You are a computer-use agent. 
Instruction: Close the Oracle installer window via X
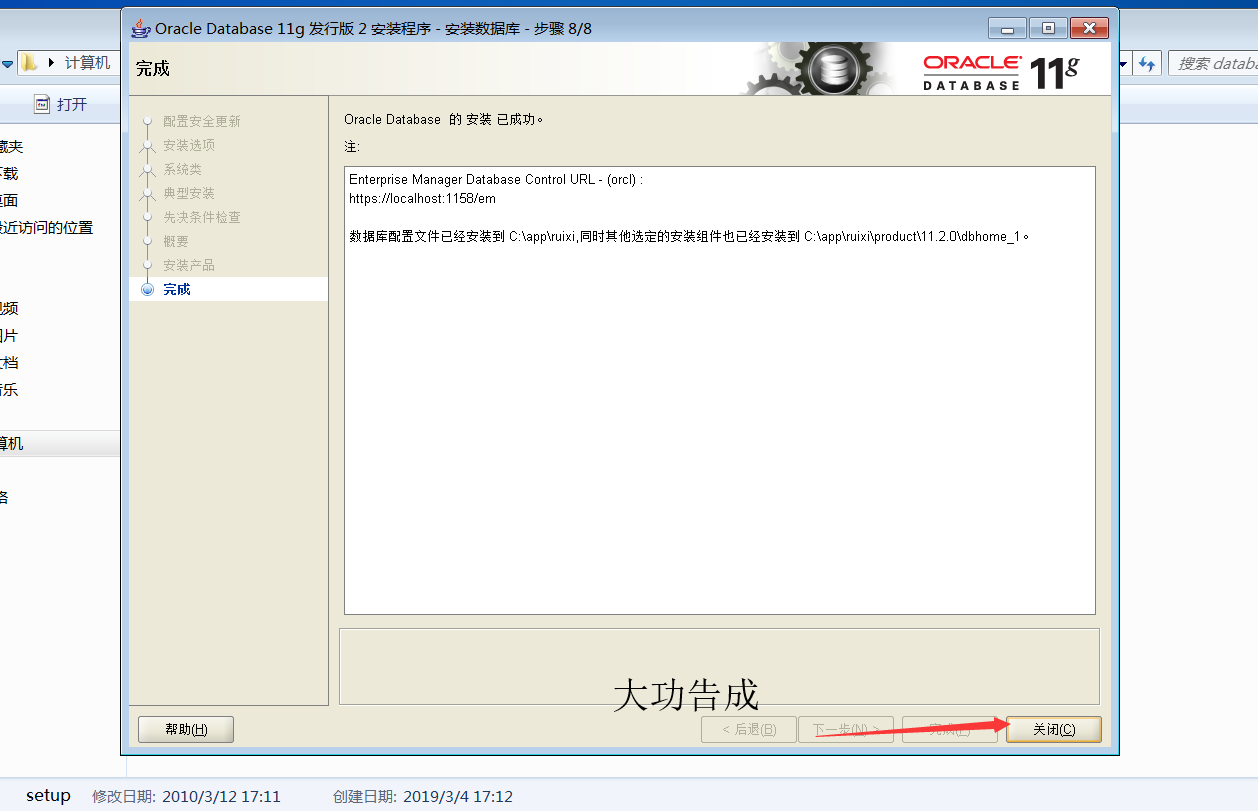point(1090,28)
